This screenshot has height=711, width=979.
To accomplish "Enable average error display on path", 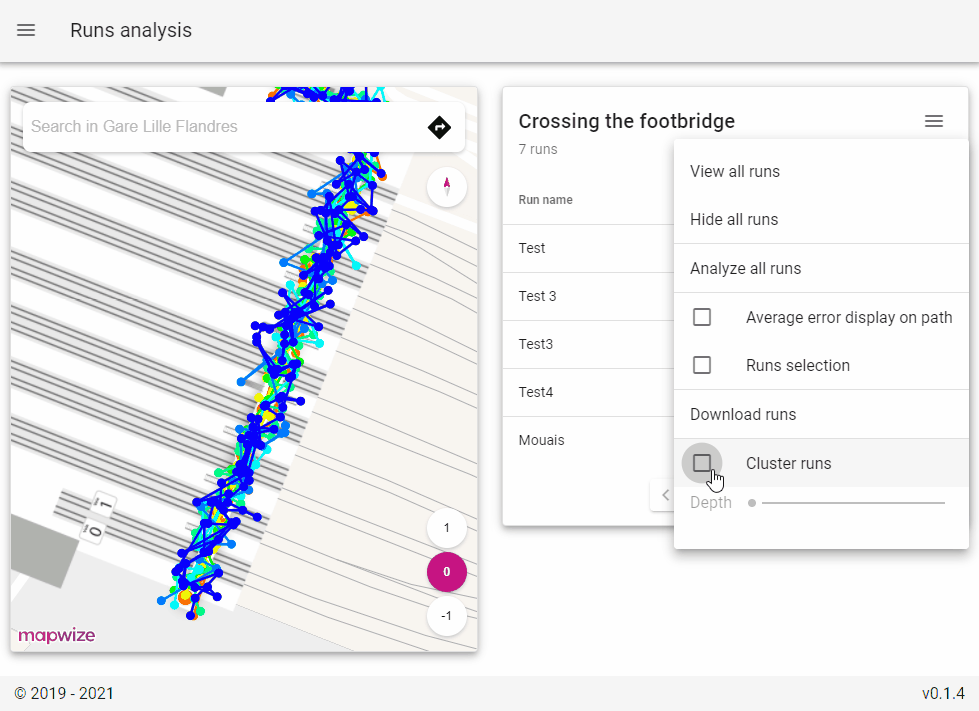I will 702,316.
